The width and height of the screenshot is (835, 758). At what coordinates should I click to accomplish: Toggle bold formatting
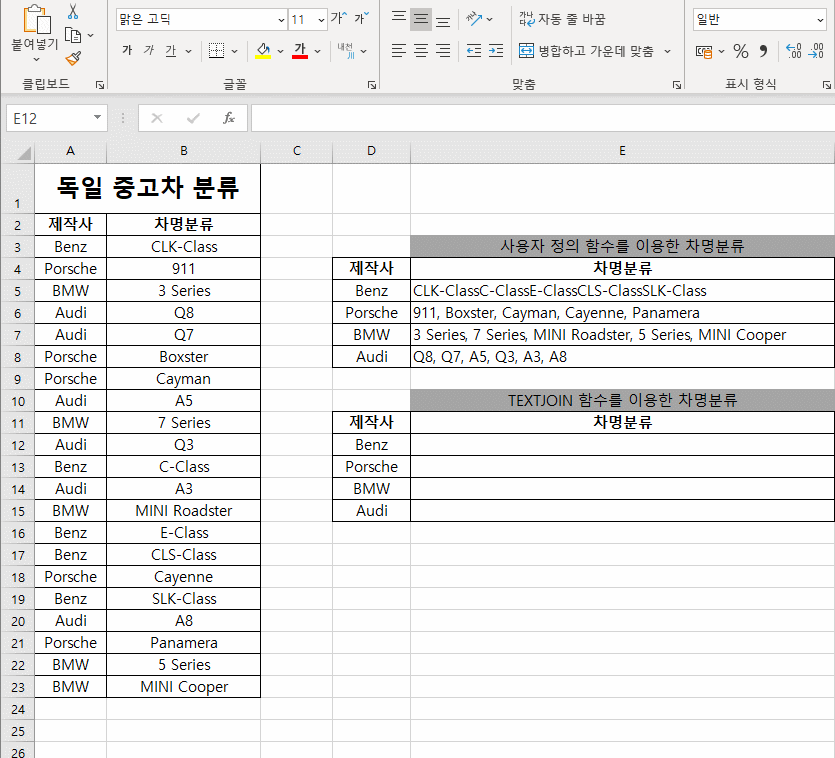127,51
